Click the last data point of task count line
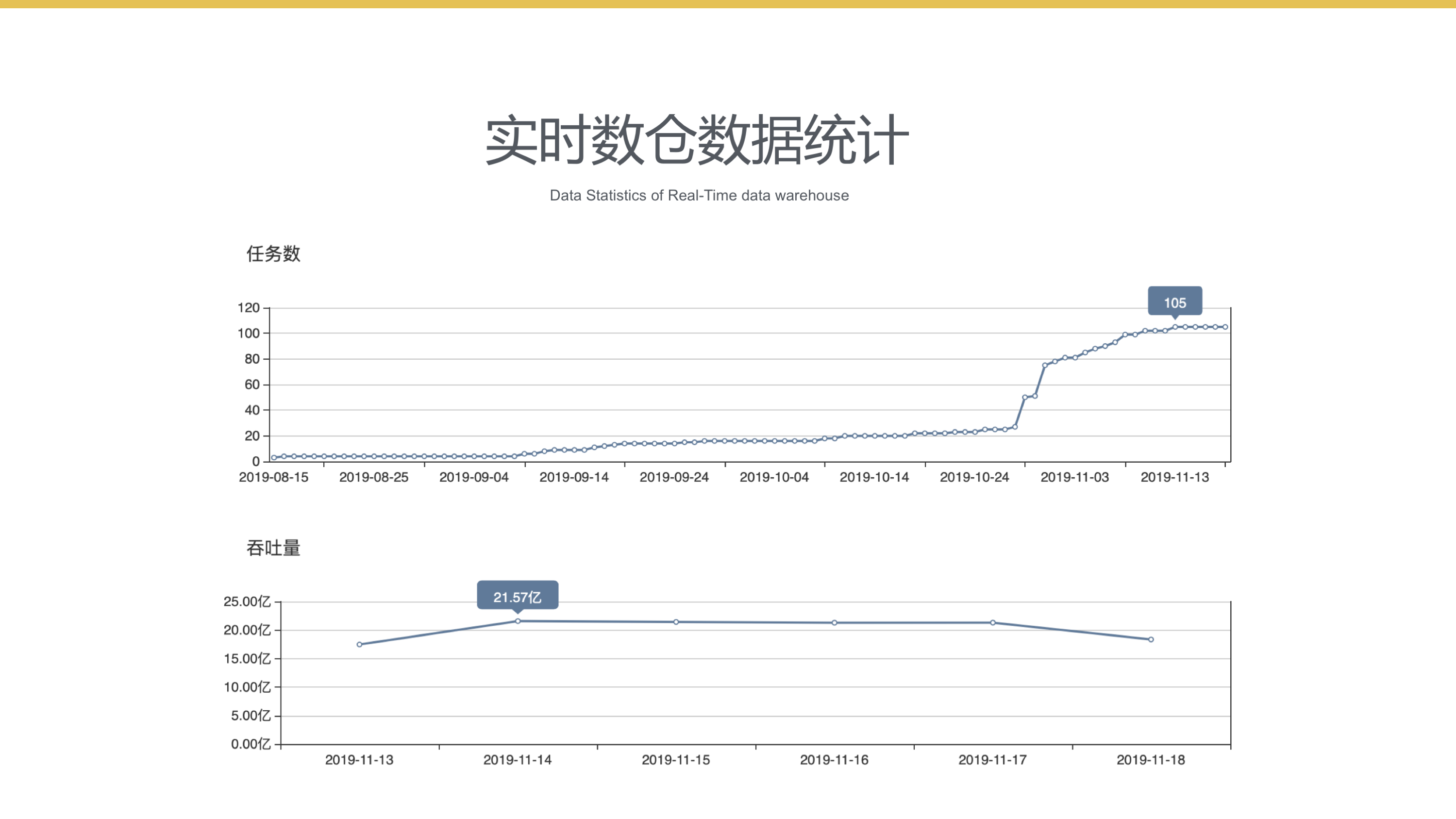This screenshot has height=819, width=1456. [1225, 327]
